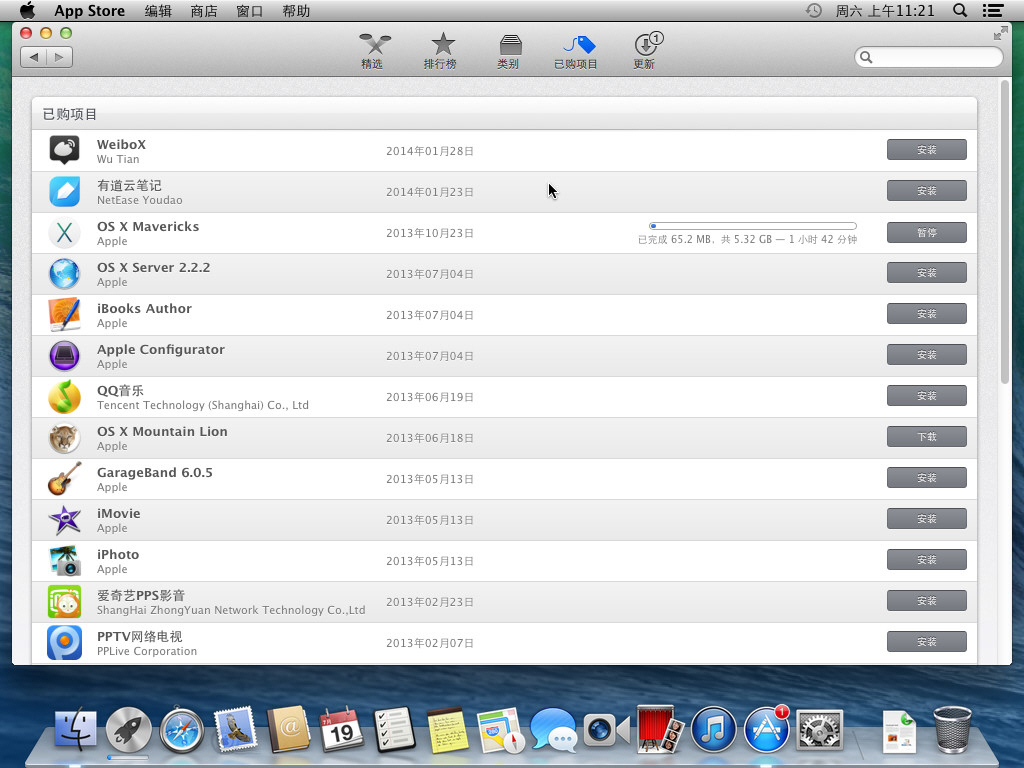Click the 有道云笔记 app icon
The width and height of the screenshot is (1024, 768).
(65, 191)
